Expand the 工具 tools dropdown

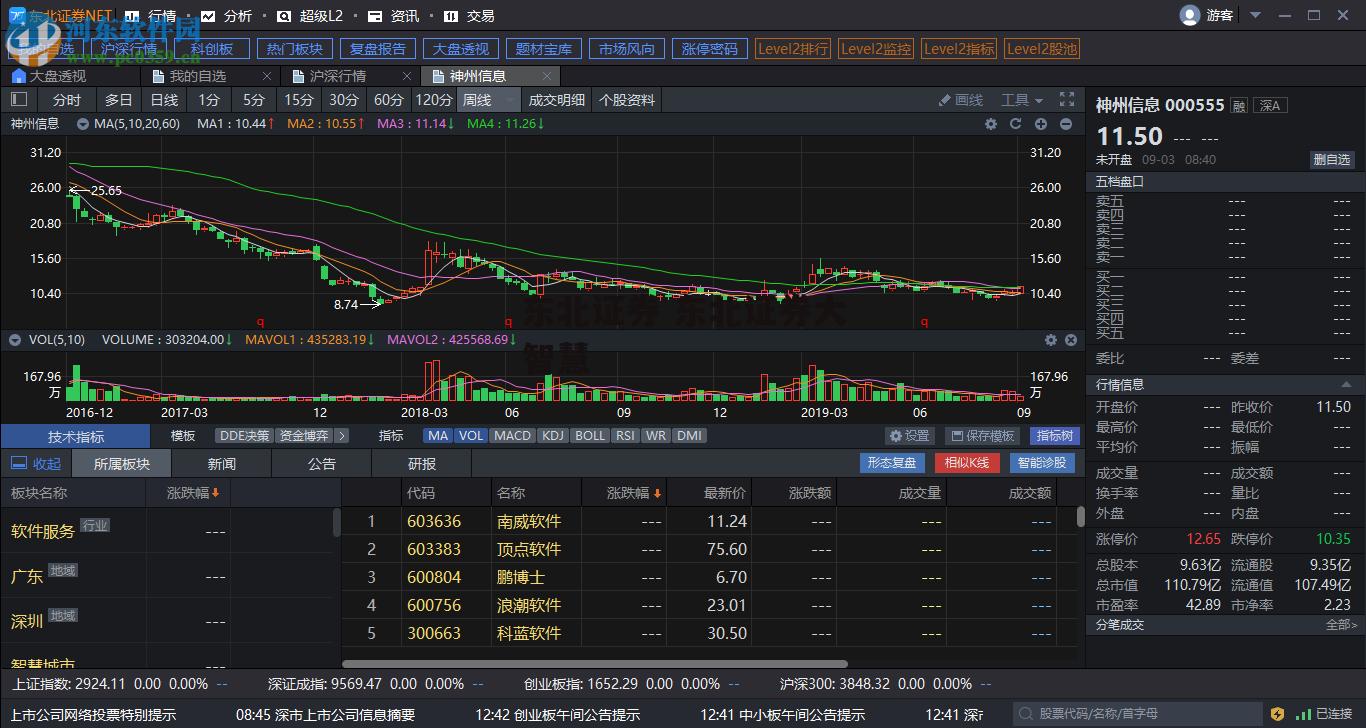pyautogui.click(x=1022, y=100)
